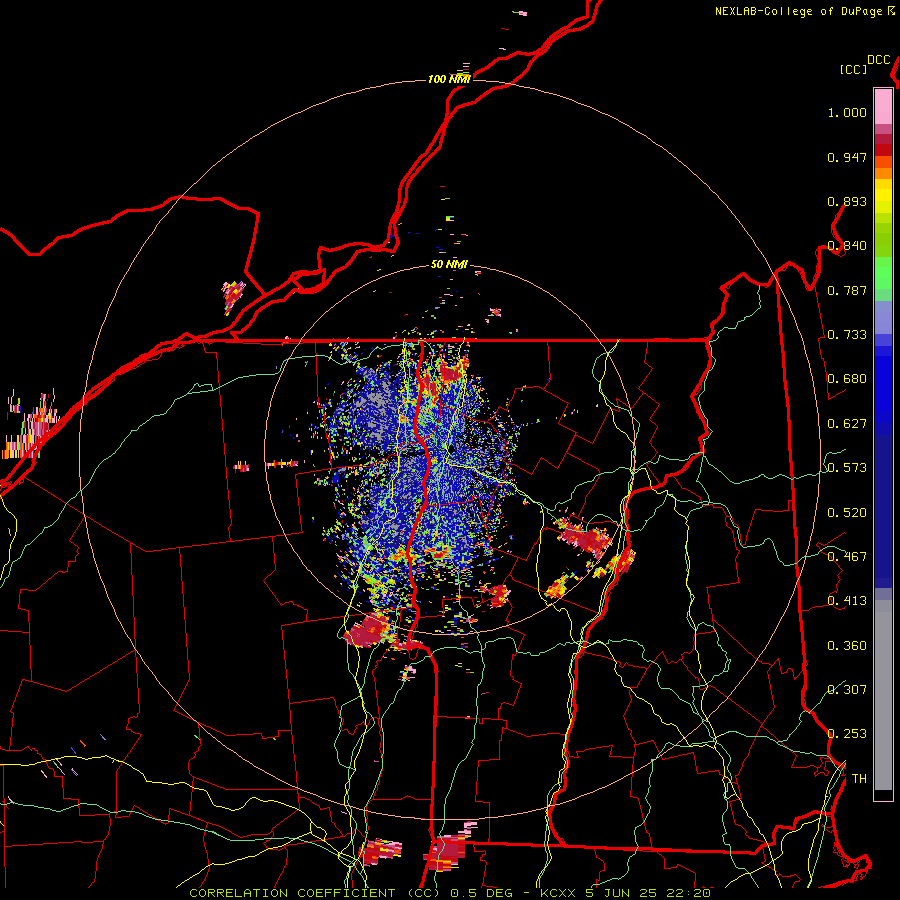Click the 1.000 color scale value
This screenshot has width=900, height=900.
click(x=847, y=112)
